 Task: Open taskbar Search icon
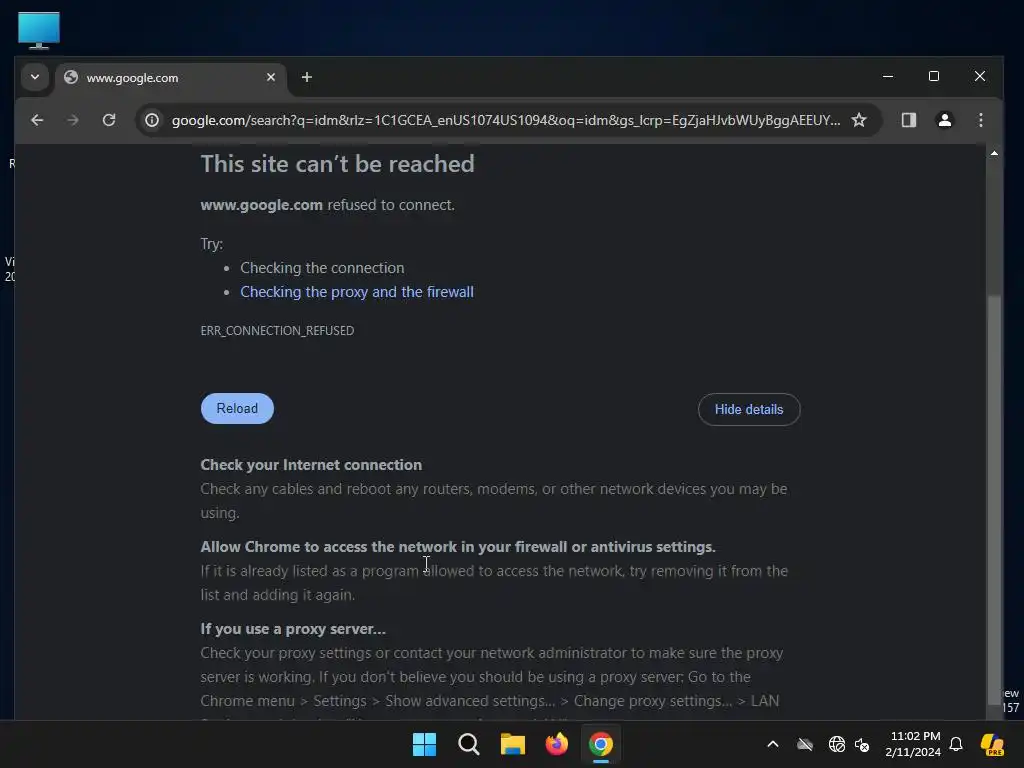click(468, 744)
